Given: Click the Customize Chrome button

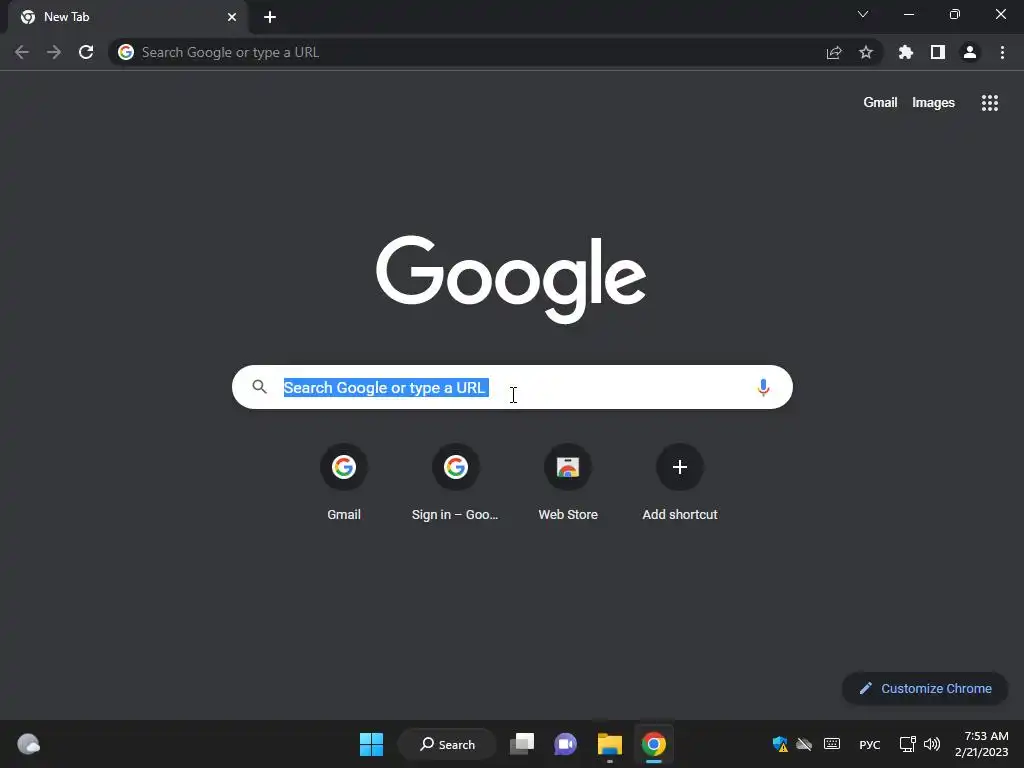Looking at the screenshot, I should [x=925, y=688].
